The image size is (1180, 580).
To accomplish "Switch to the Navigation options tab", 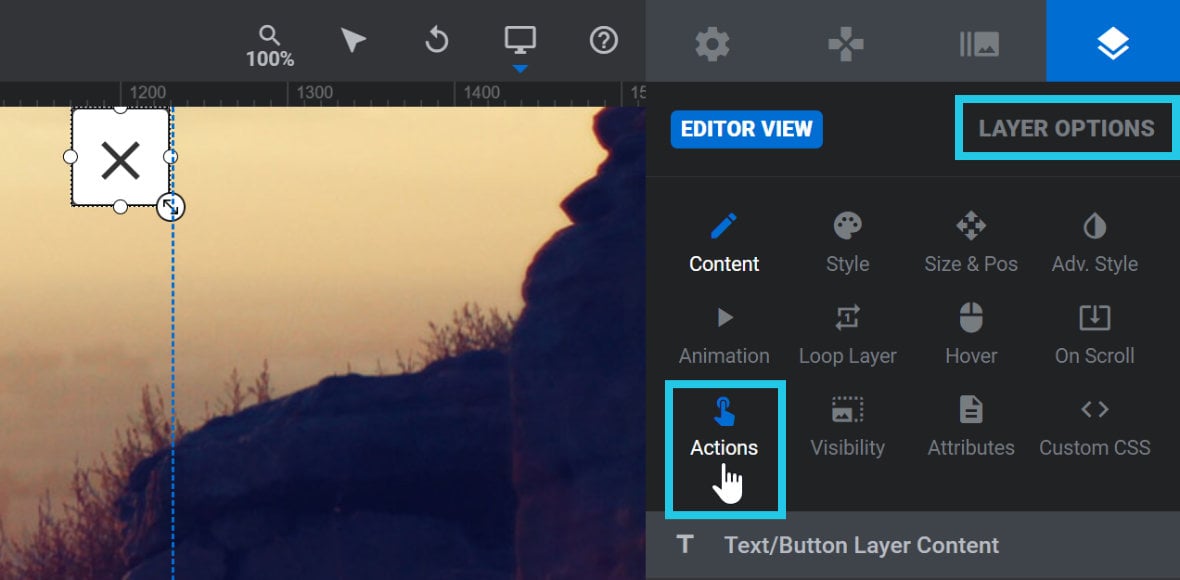I will 845,43.
